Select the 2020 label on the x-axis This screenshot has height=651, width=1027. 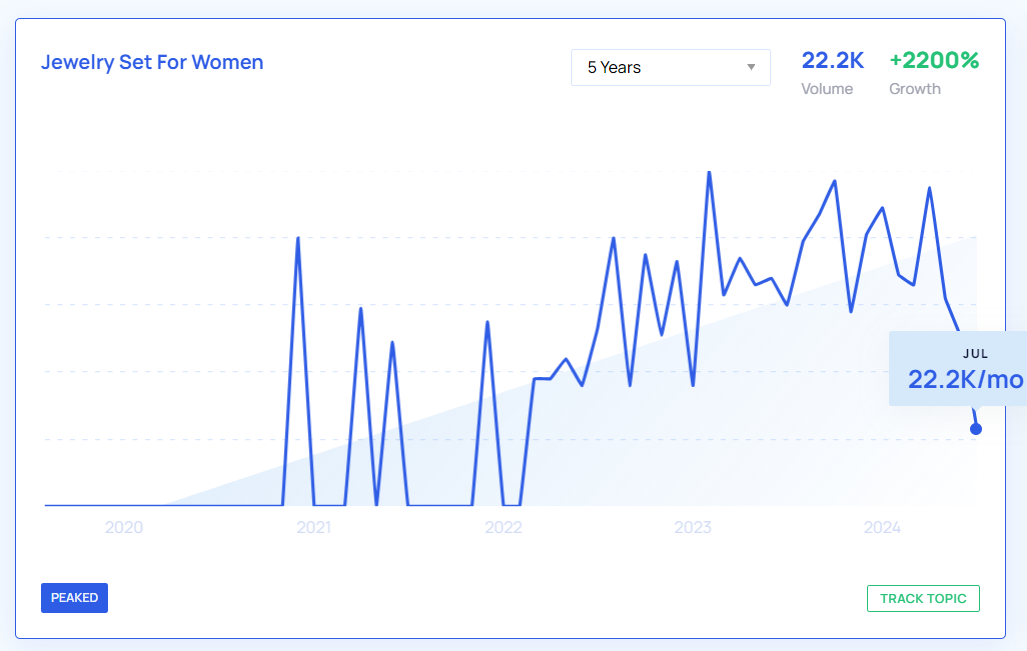coord(124,527)
